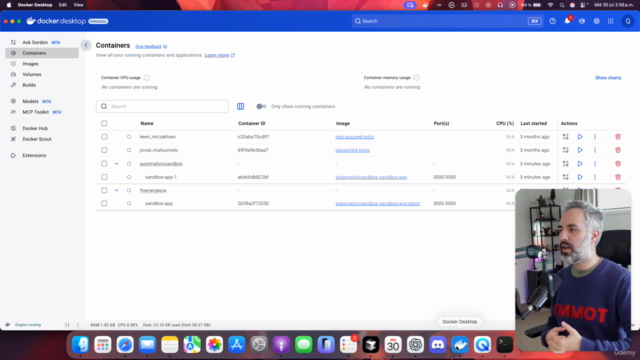This screenshot has width=640, height=360.
Task: Go to Images section
Action: [42, 64]
